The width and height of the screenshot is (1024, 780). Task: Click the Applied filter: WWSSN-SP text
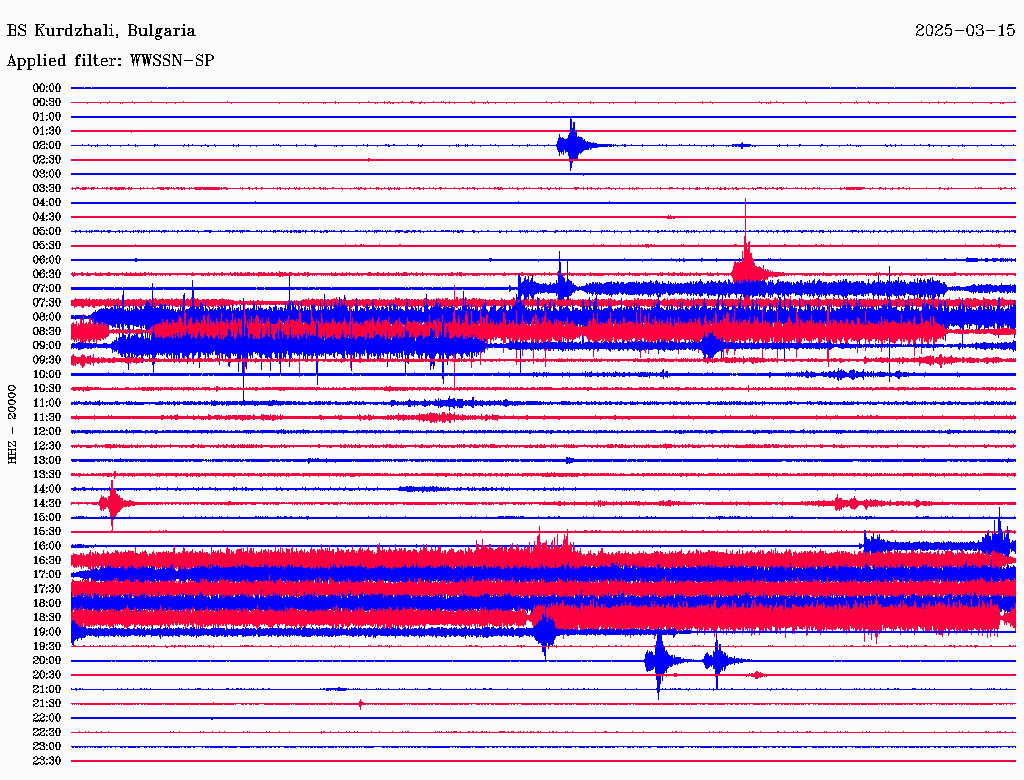110,61
